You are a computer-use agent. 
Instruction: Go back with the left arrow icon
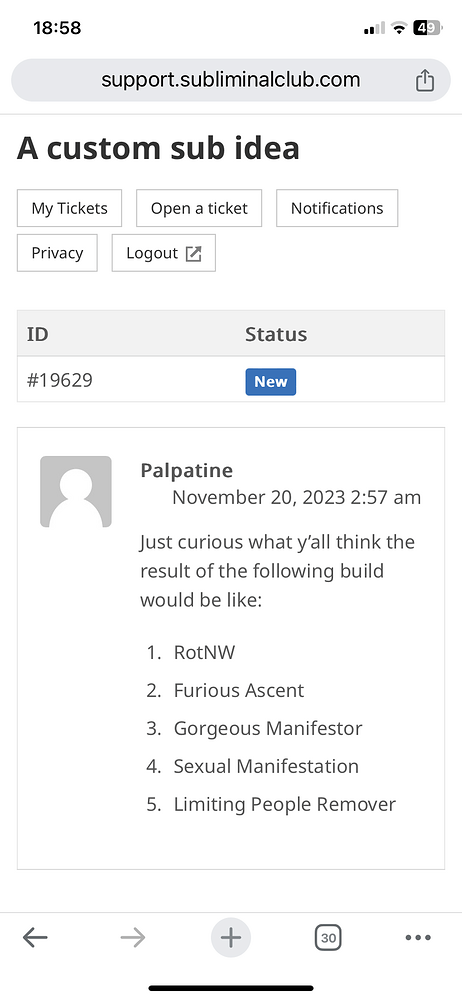click(35, 938)
